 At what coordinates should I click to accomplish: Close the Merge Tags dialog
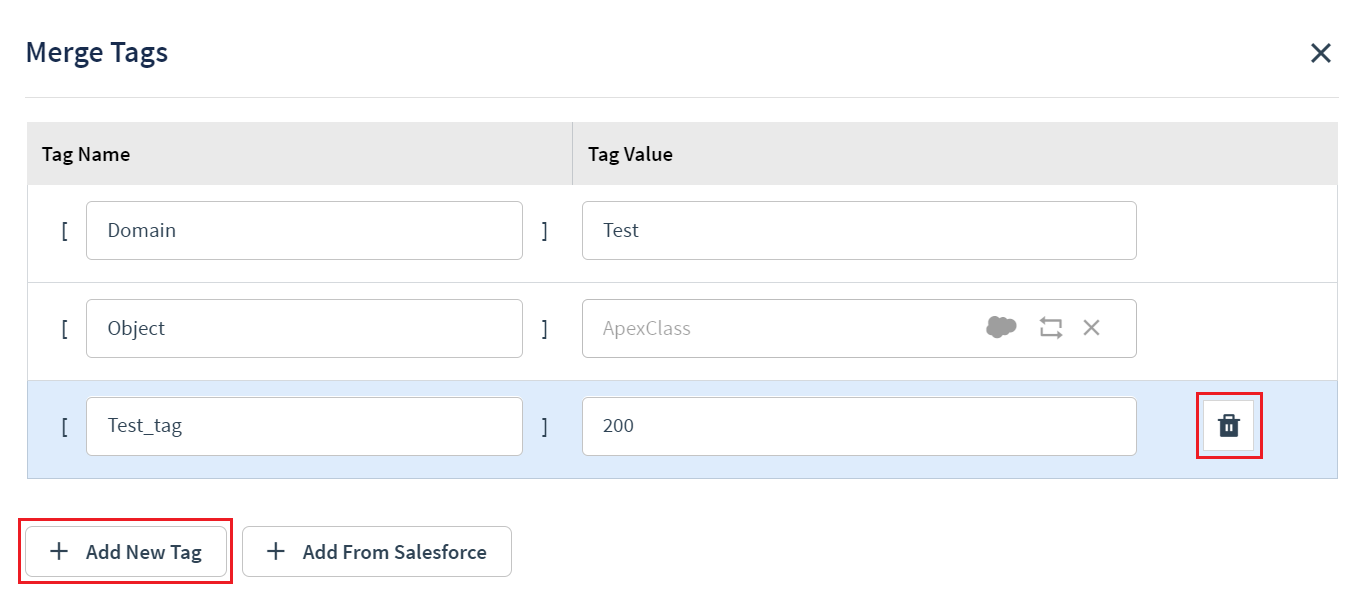point(1321,53)
